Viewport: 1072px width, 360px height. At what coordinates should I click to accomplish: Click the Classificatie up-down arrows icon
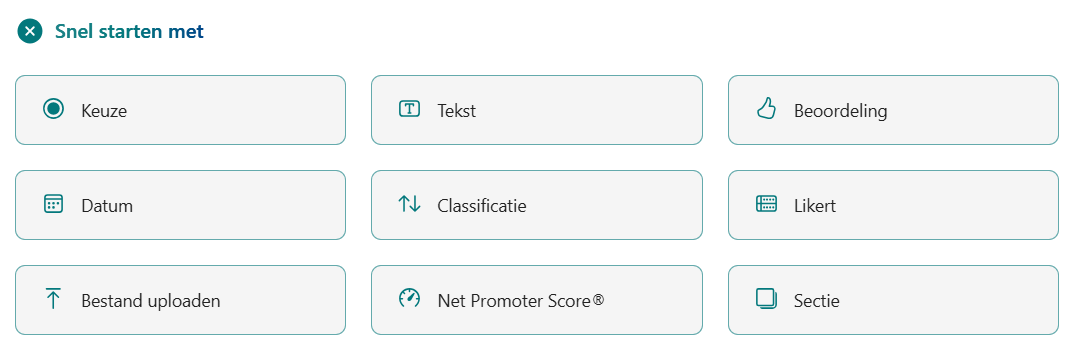click(410, 204)
